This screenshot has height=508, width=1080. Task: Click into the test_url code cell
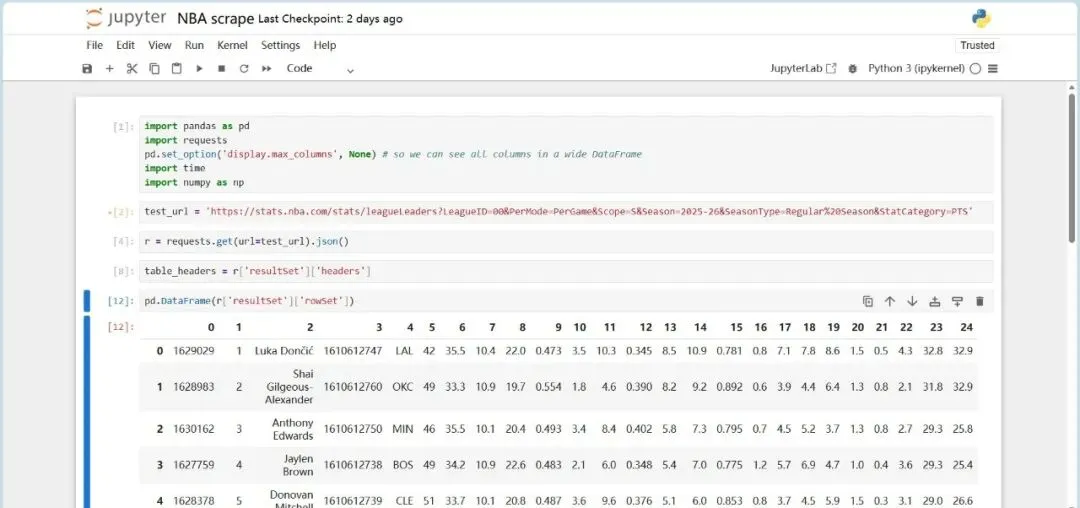click(566, 212)
